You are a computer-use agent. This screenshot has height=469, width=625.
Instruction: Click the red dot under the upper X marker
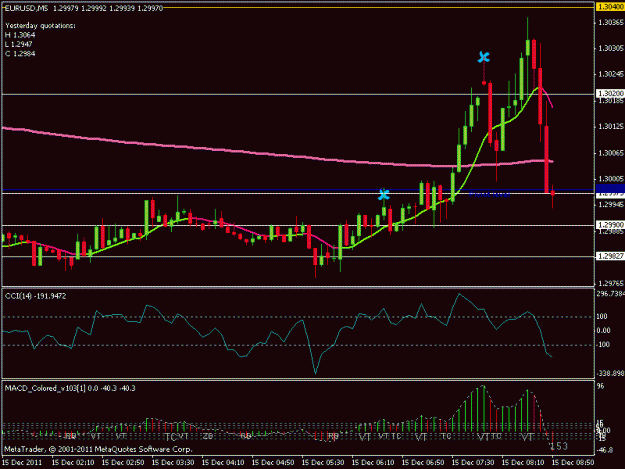pos(484,83)
